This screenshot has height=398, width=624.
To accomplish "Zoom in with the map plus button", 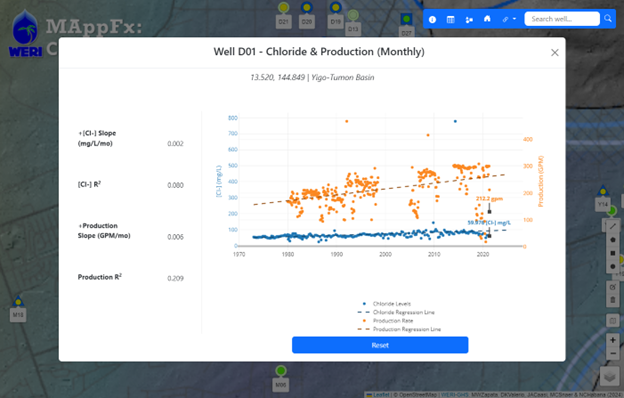I will [x=613, y=340].
